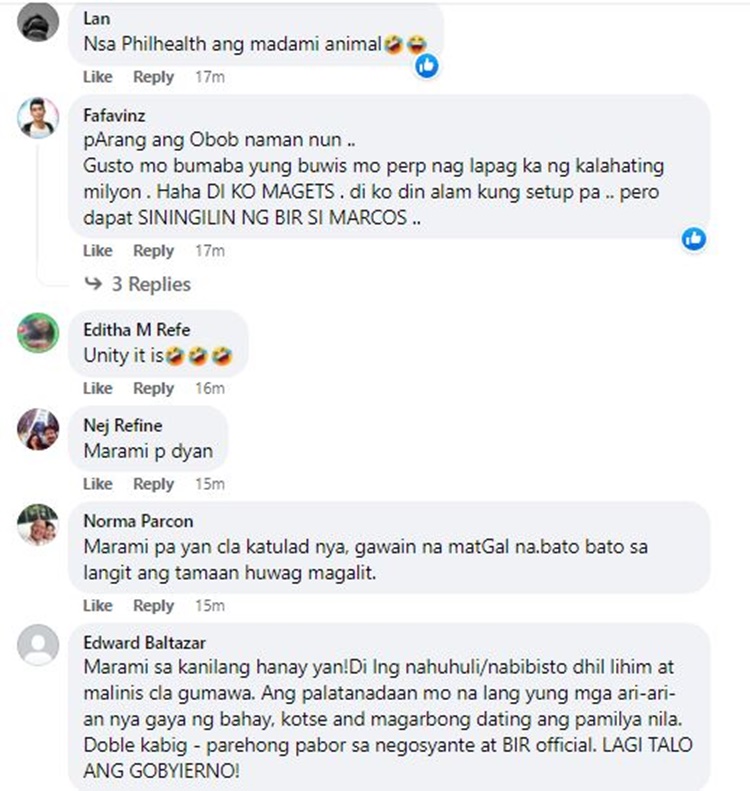Image resolution: width=750 pixels, height=791 pixels.
Task: Click the 17m timestamp under Fafavinz's comment
Action: tap(210, 251)
